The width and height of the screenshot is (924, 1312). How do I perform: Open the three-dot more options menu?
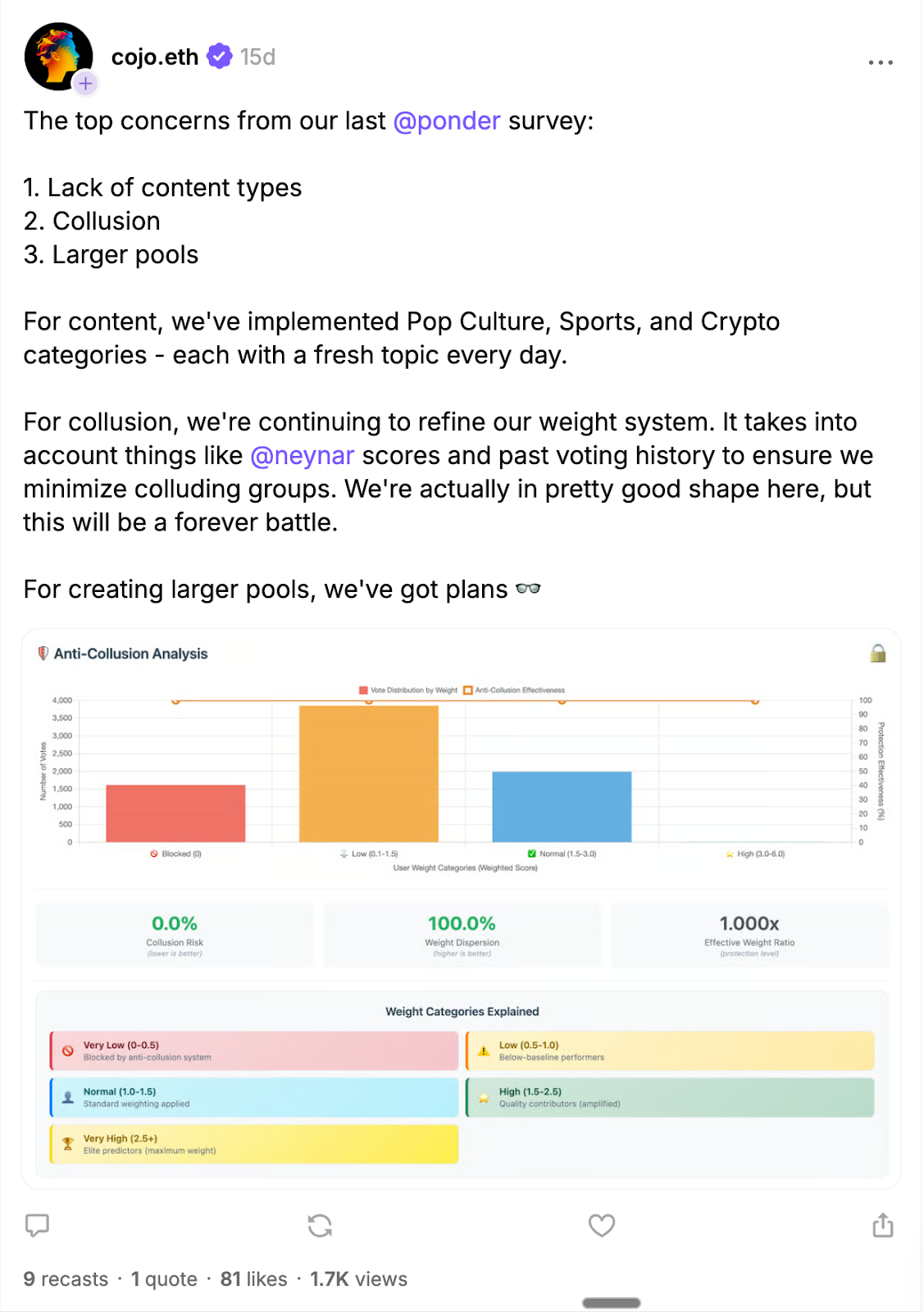(x=881, y=62)
